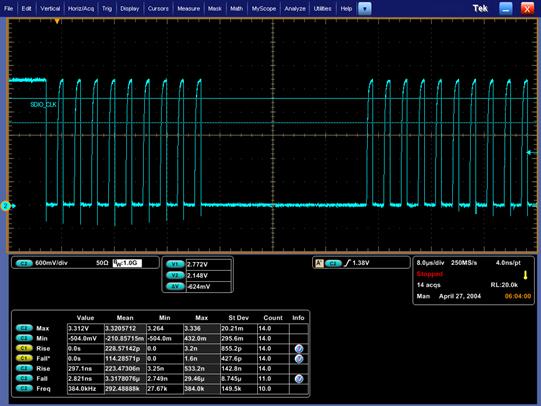Open the Horiz/Acq menu
The image size is (541, 406).
[81, 8]
